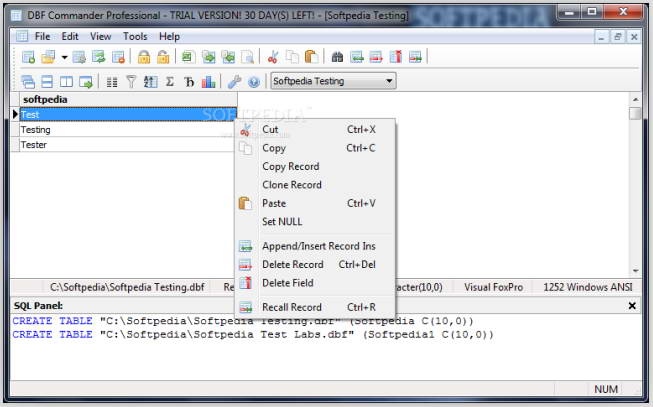Expand the Open file dropdown arrow
Screen dimensions: 653x407
[x=64, y=57]
